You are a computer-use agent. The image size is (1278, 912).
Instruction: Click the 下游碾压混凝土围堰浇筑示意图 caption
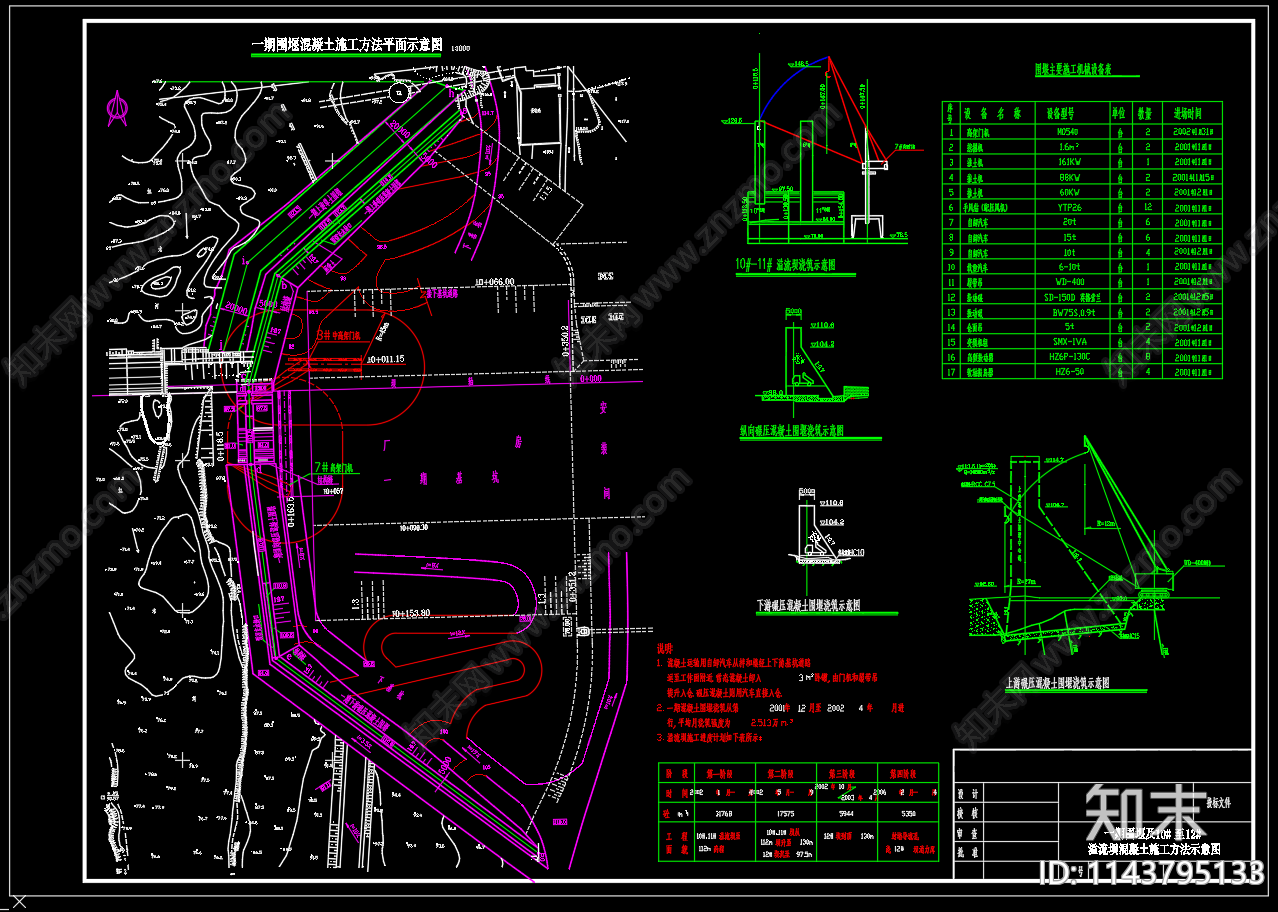[x=807, y=605]
